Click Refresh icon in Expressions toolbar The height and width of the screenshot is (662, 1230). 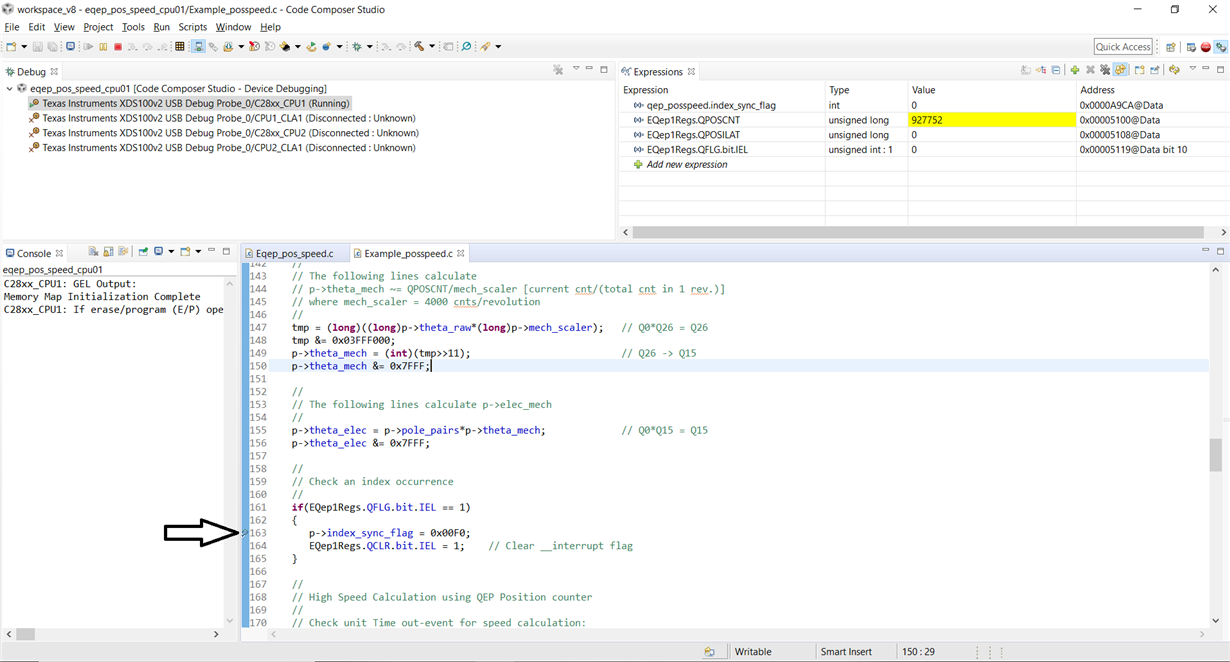click(1174, 70)
